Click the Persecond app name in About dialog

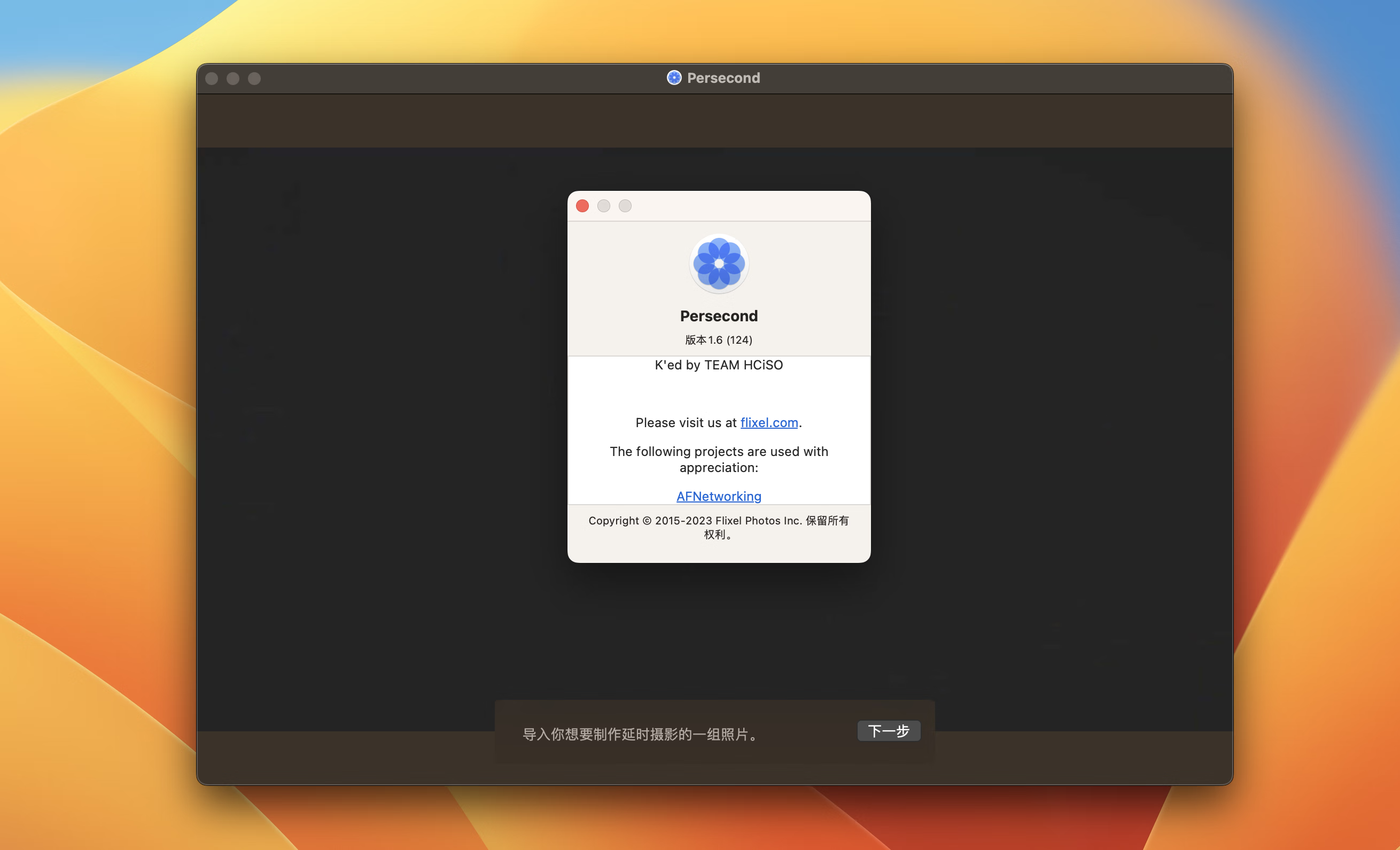[719, 316]
